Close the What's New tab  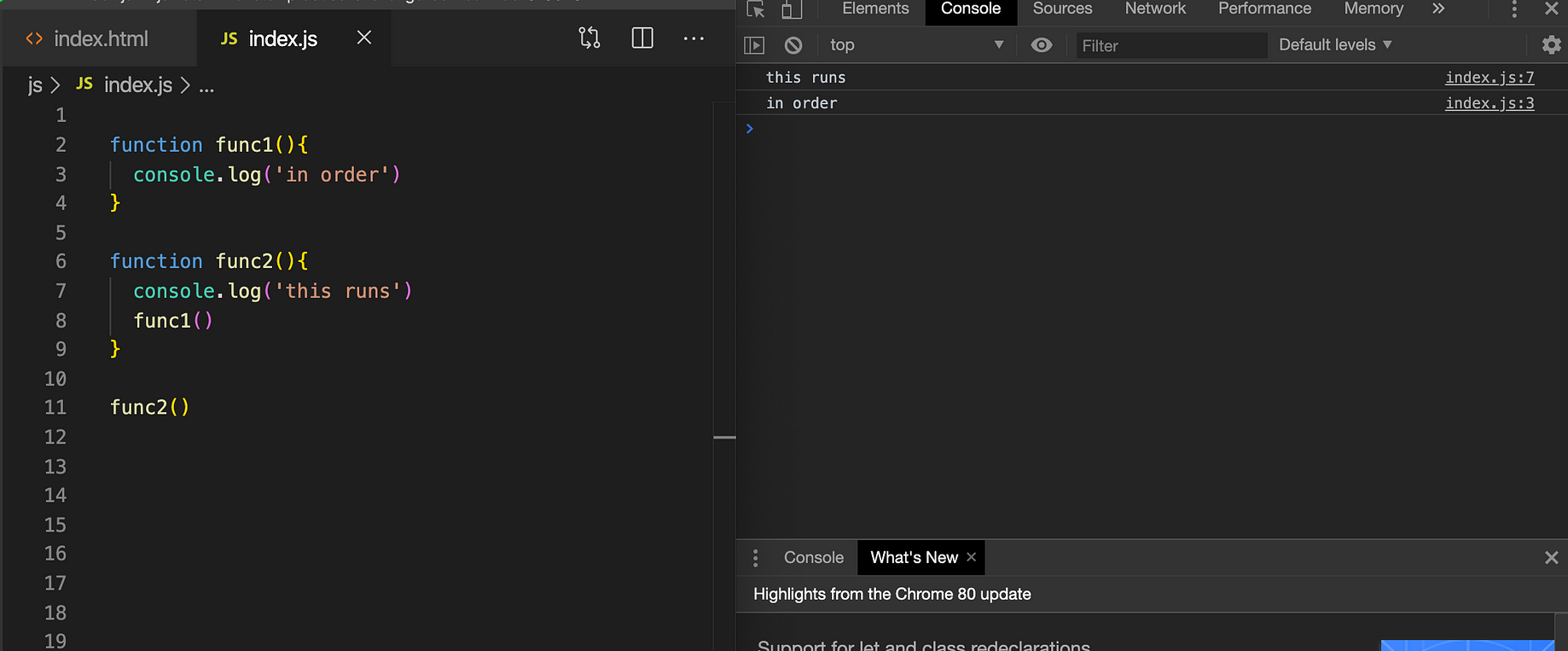971,557
